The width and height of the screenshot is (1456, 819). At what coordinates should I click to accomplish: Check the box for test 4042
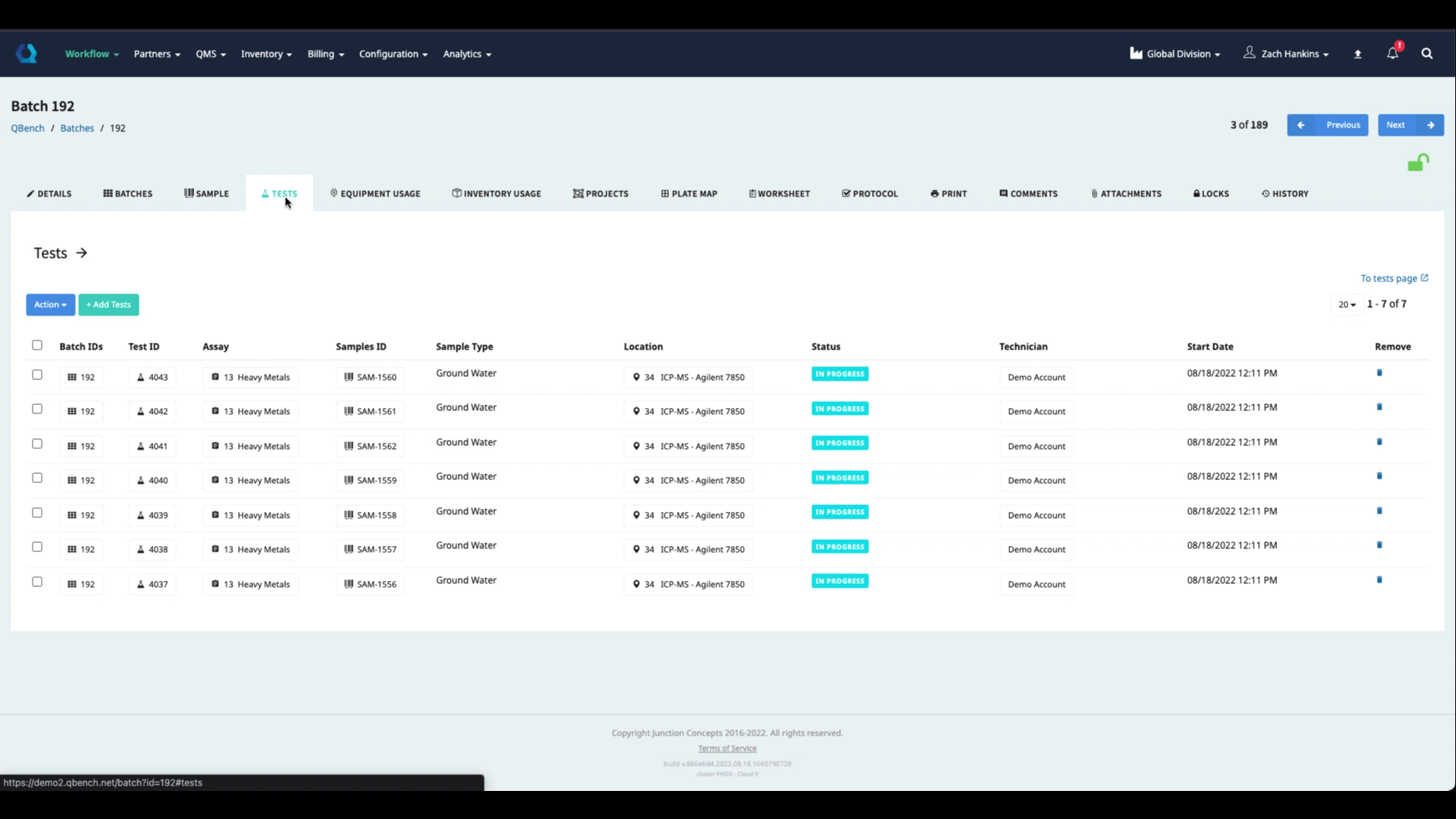coord(37,409)
